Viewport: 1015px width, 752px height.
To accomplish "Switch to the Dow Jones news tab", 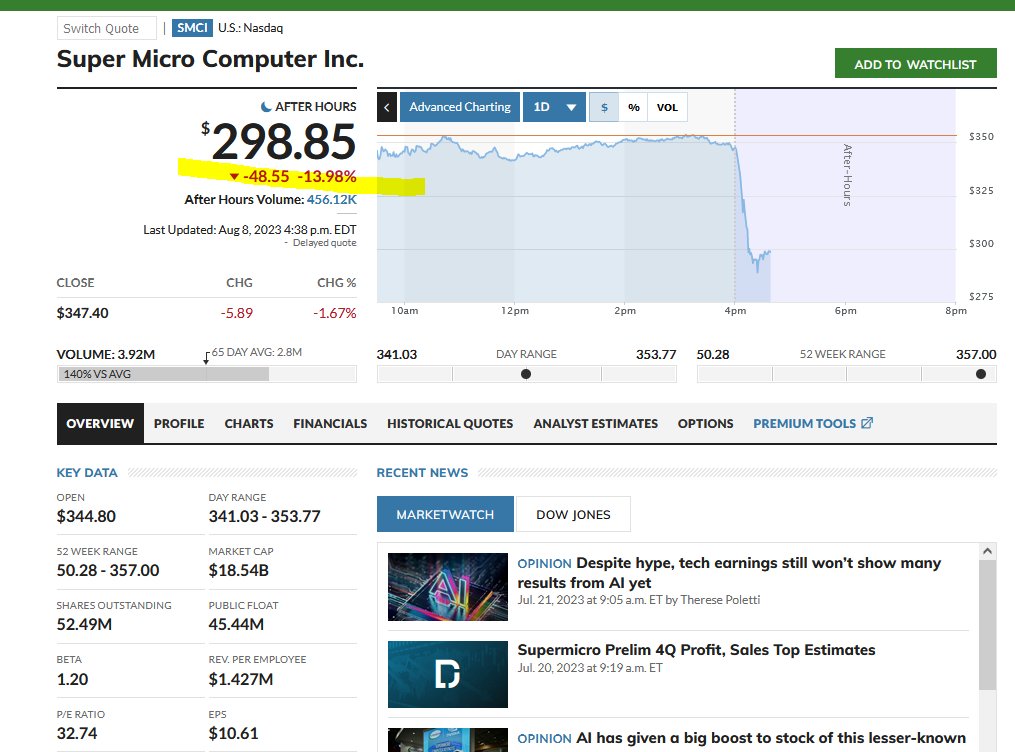I will tap(574, 514).
